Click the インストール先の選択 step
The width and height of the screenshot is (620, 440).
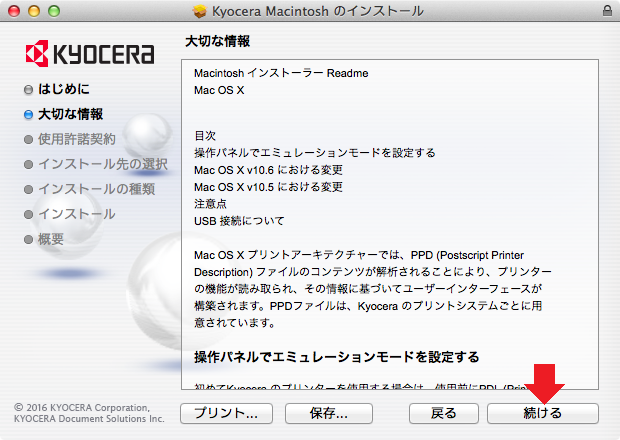103,164
